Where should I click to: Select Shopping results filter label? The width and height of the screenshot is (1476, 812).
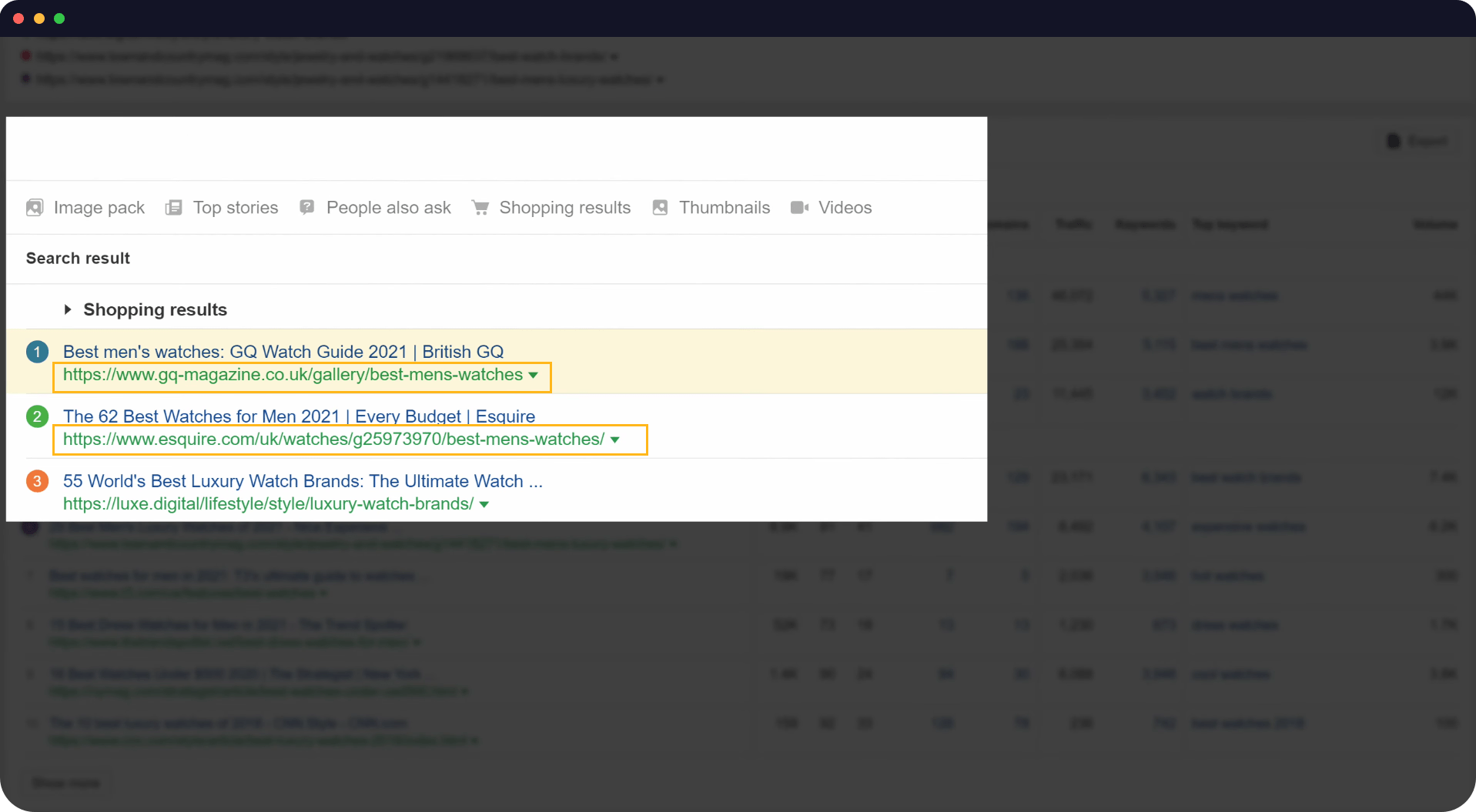[565, 208]
